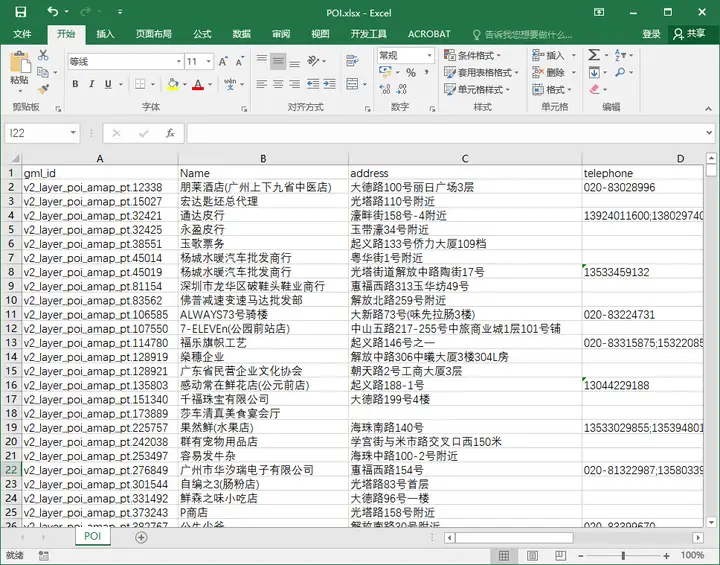Click the 共享 Share button
Screen dimensions: 720x565
[x=689, y=34]
